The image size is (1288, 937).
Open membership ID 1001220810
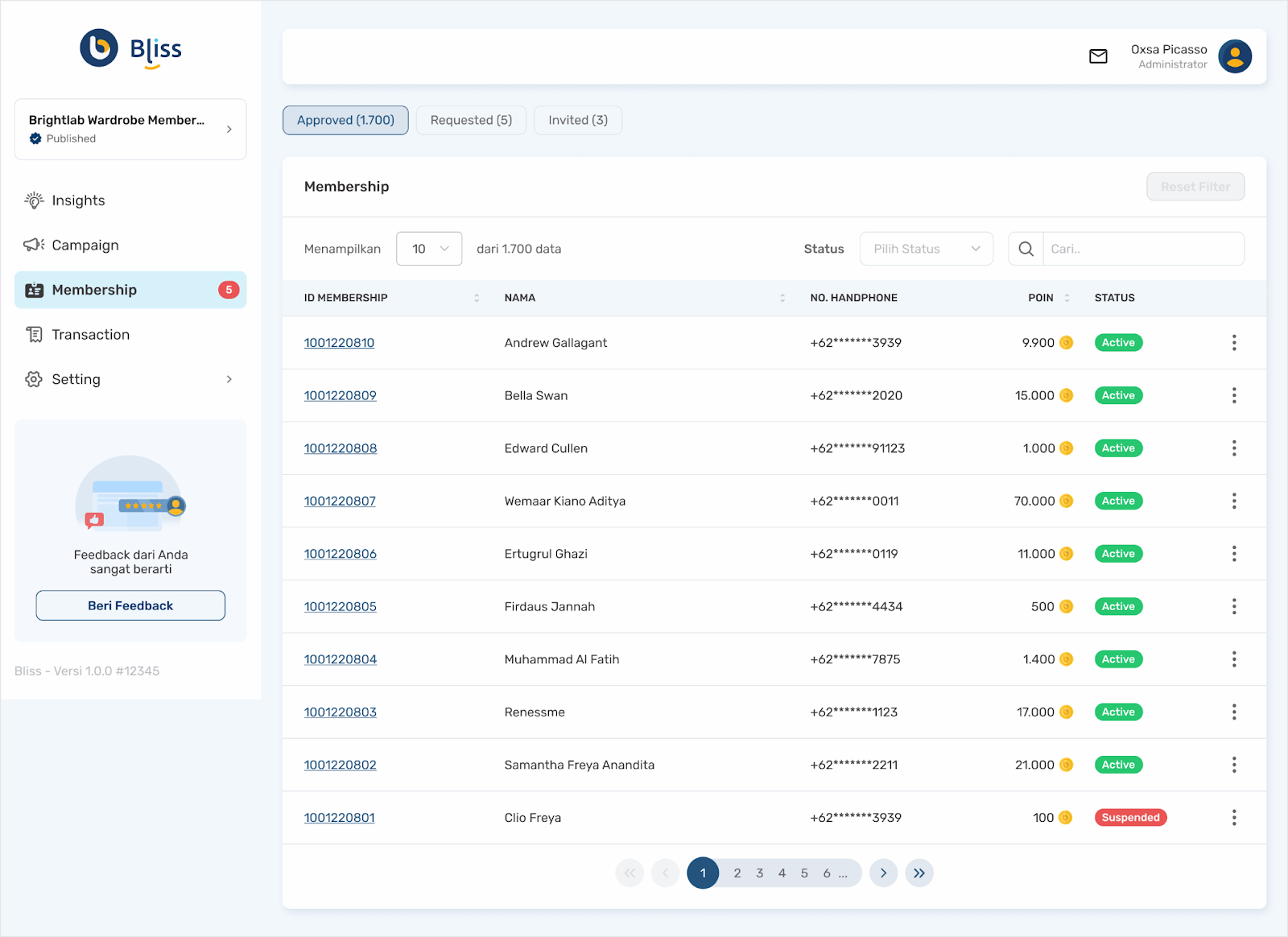[x=339, y=343]
